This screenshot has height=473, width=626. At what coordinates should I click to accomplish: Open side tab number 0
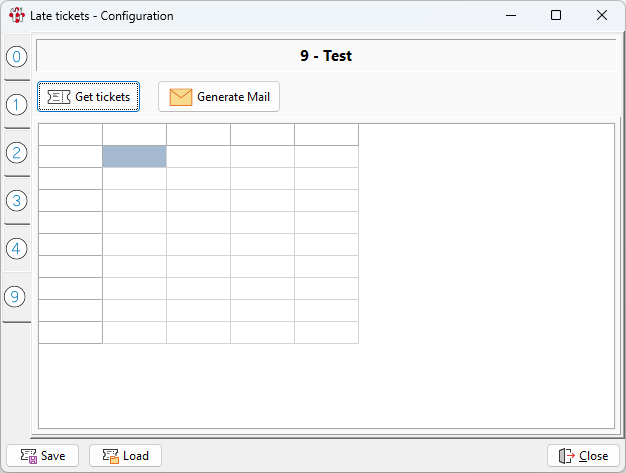pos(16,57)
